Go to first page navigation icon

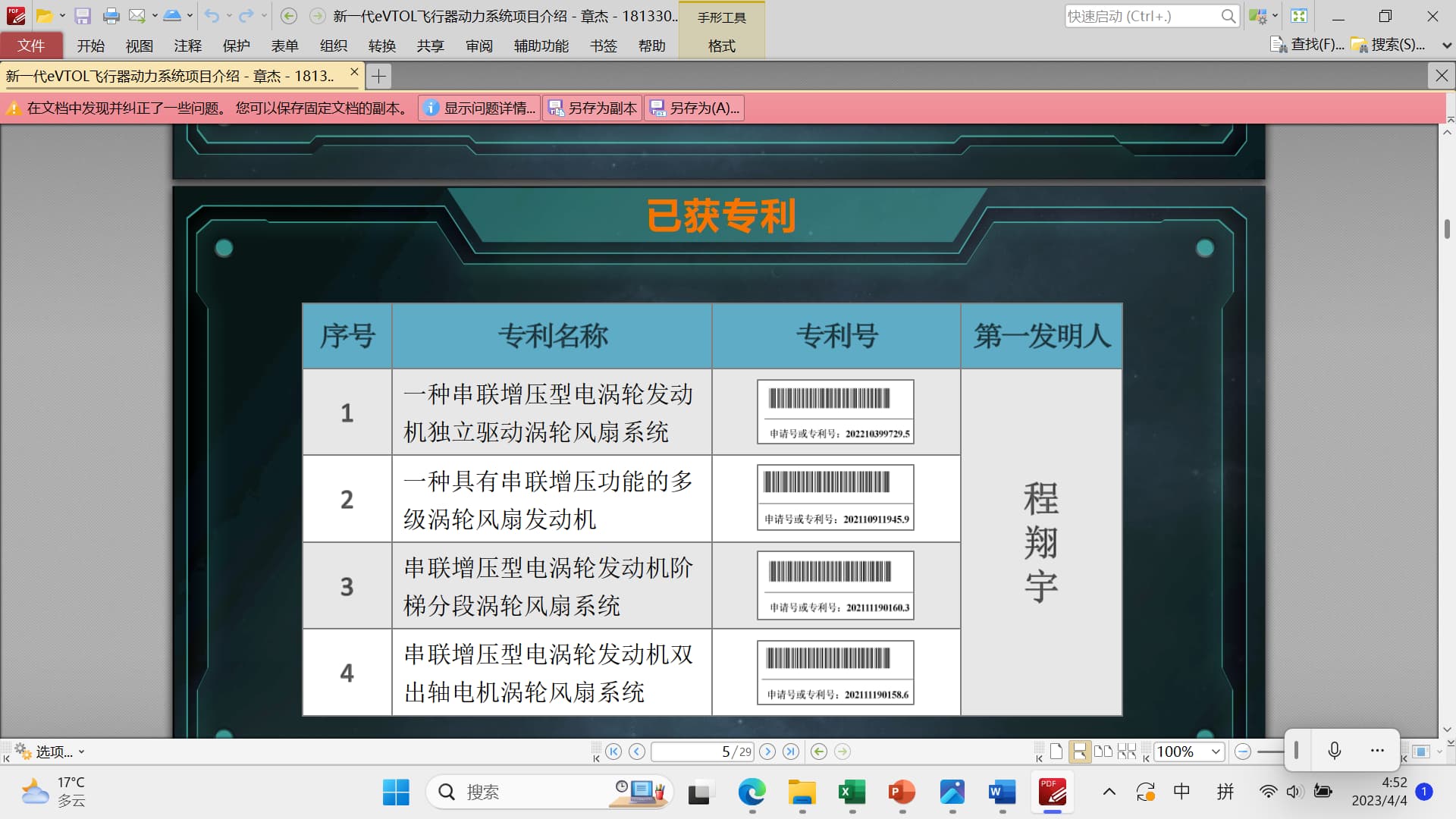pos(613,752)
